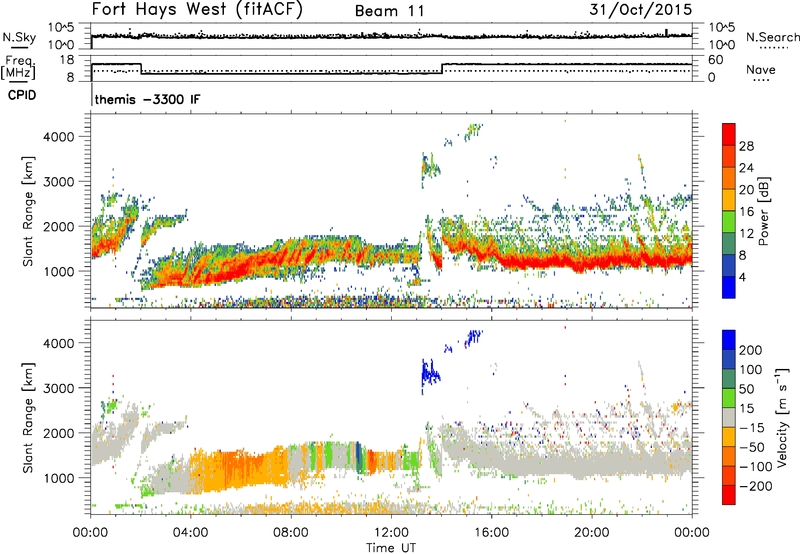The width and height of the screenshot is (800, 554).
Task: Select the 'themis -3300 IF' text
Action: (147, 99)
